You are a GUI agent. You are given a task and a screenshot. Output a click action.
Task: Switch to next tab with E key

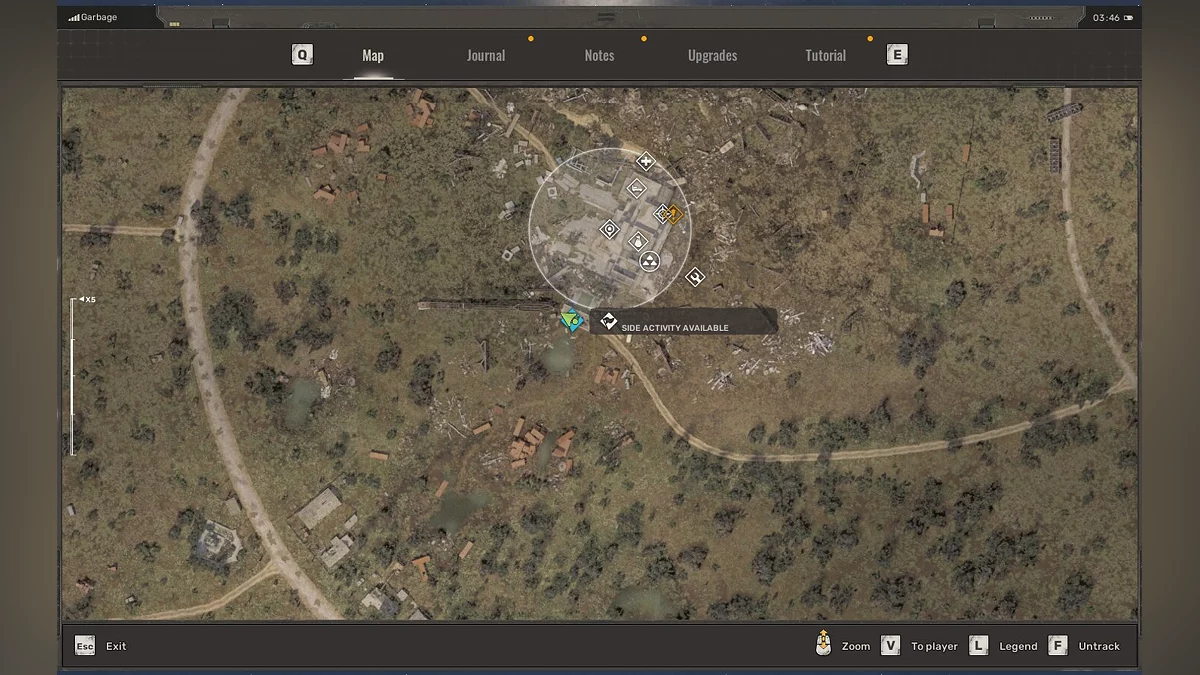click(897, 55)
